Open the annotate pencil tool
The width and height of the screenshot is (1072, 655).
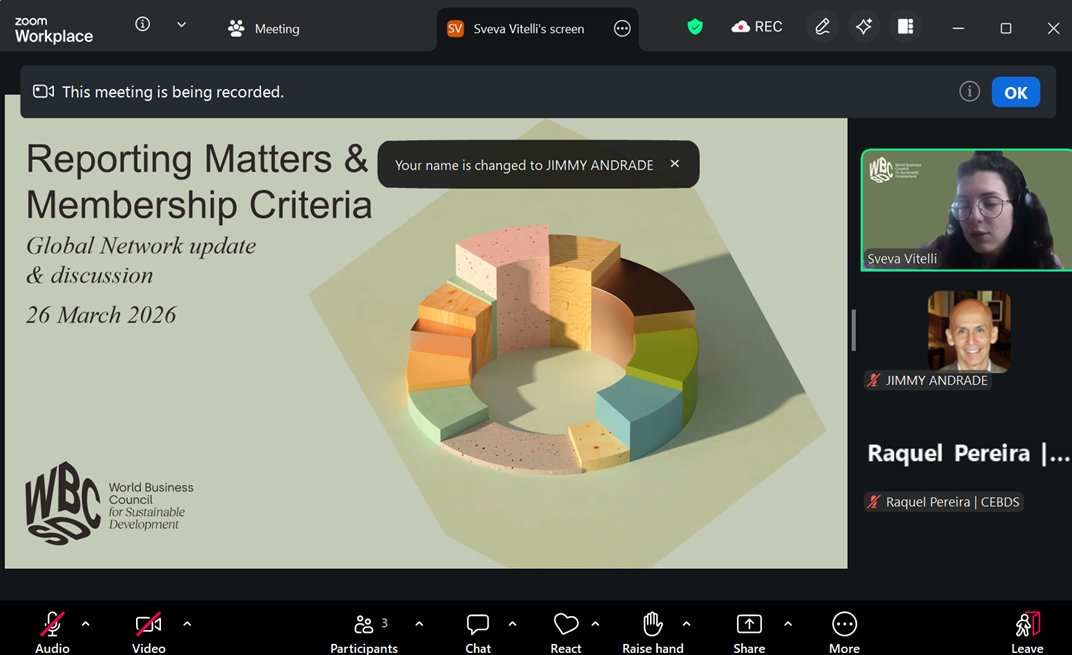tap(822, 27)
